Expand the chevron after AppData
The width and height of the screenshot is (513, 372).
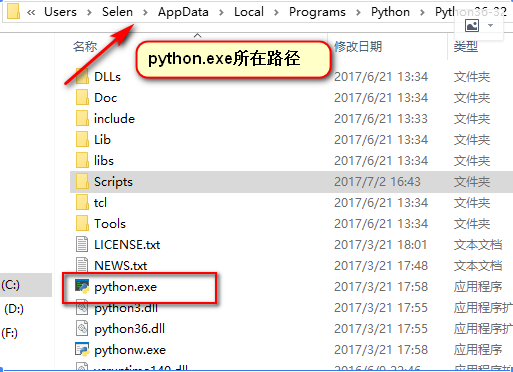(221, 13)
